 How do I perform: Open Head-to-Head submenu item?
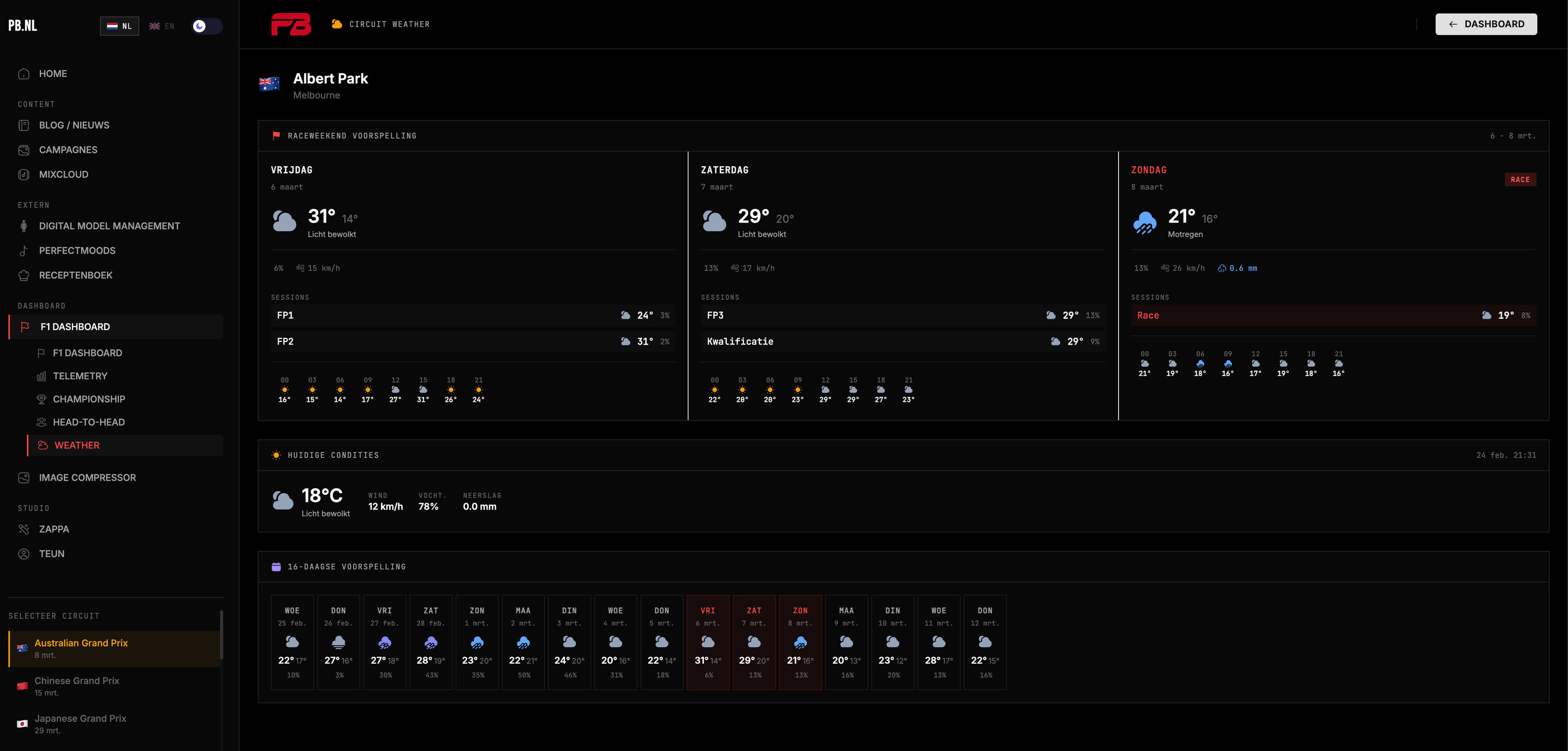(89, 422)
